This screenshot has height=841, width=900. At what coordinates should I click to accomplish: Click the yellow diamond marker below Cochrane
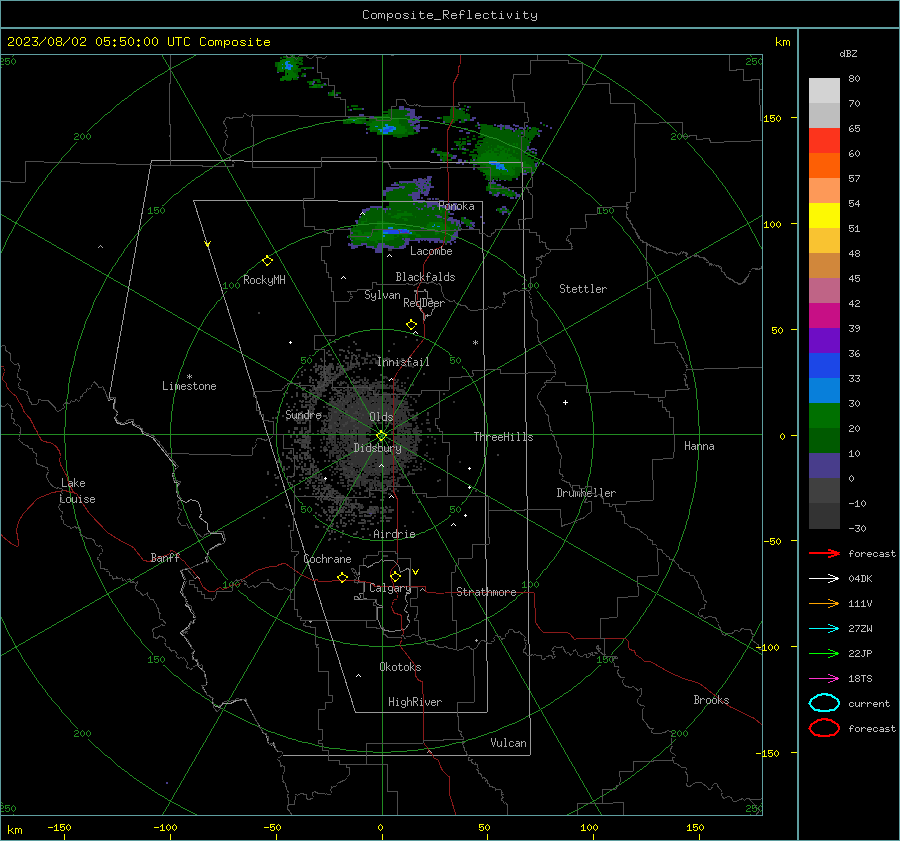tap(342, 578)
